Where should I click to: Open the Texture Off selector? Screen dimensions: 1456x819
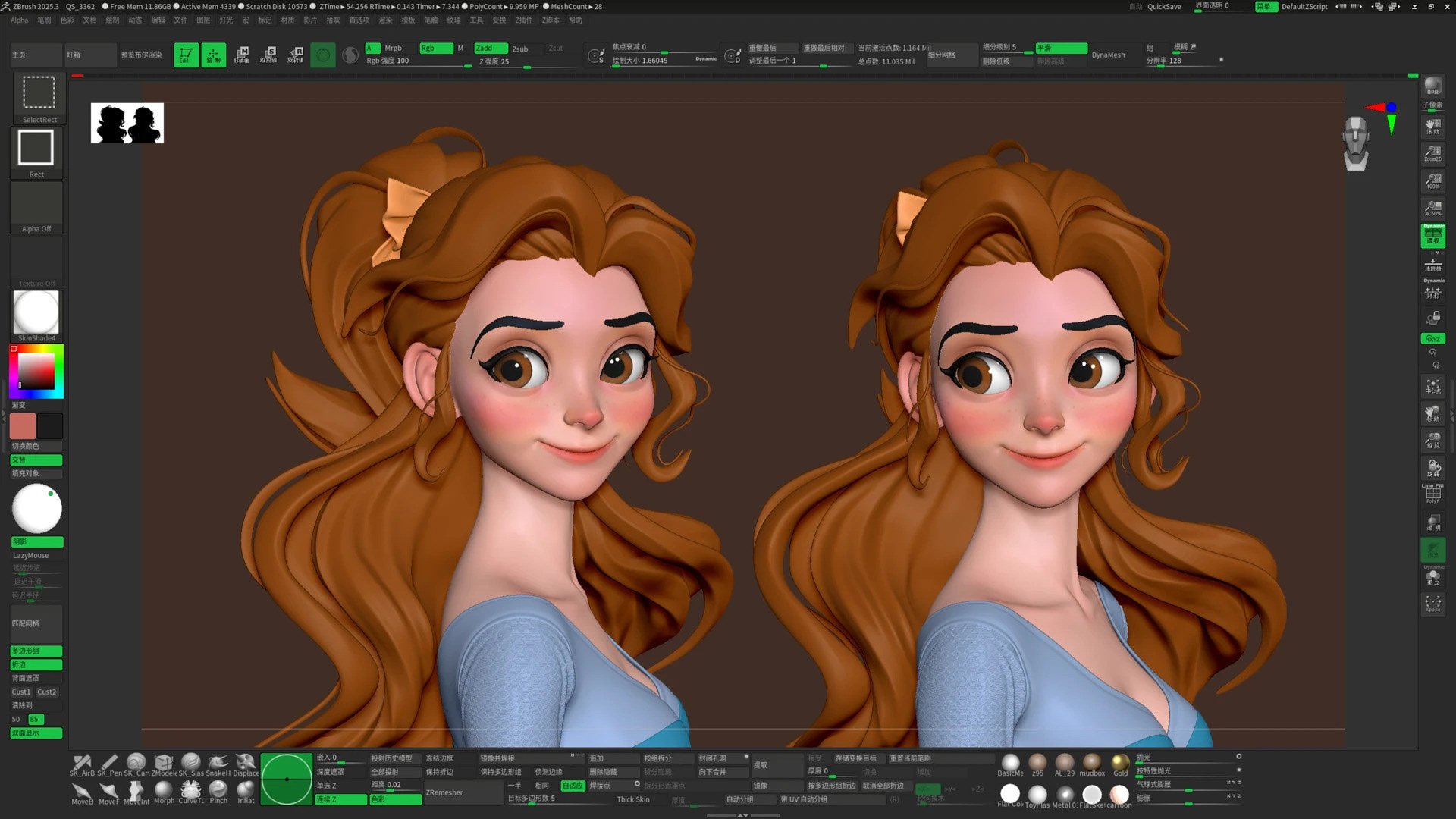pyautogui.click(x=36, y=262)
